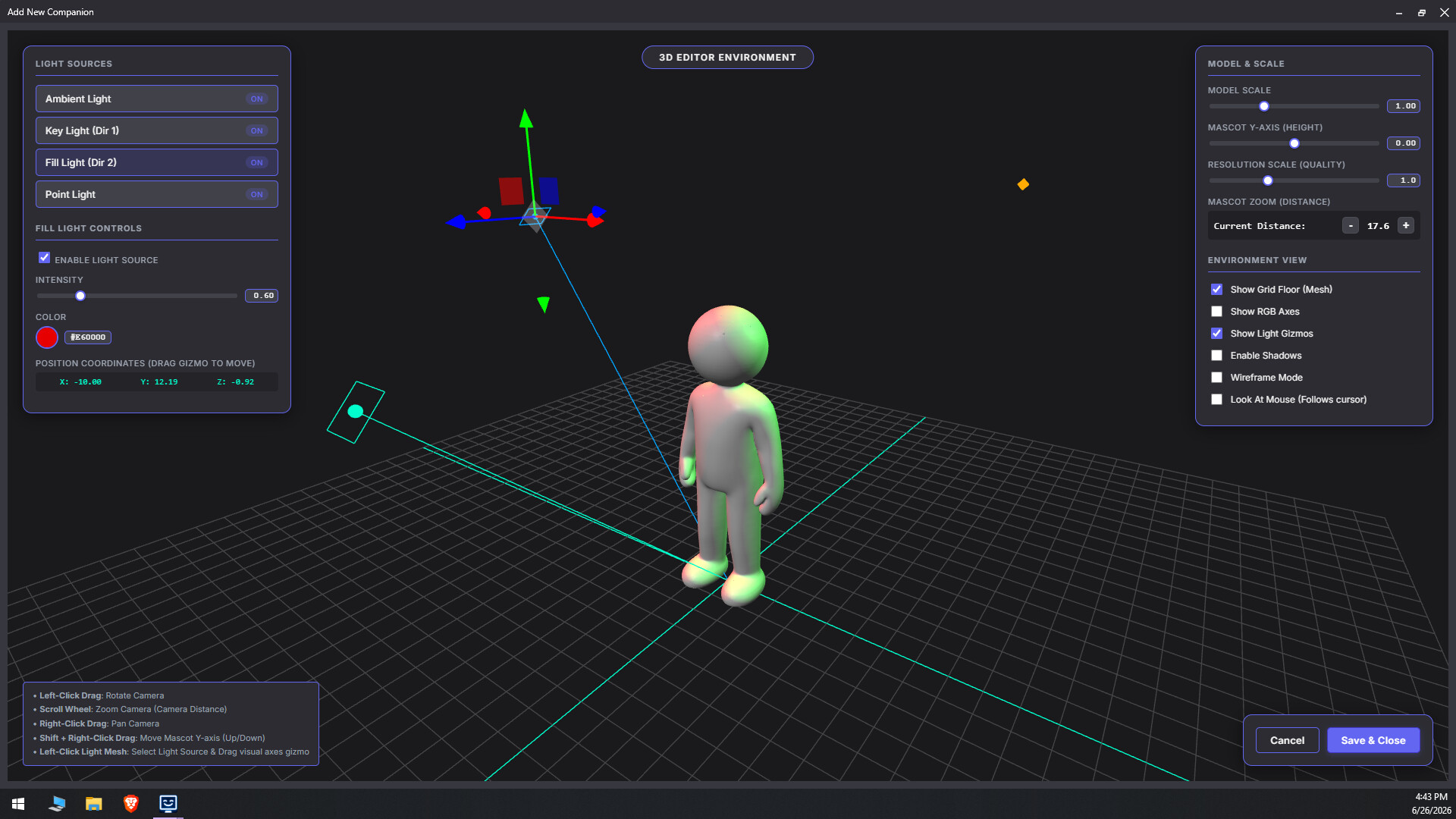Click the 17.6 current distance value
The height and width of the screenshot is (819, 1456).
coord(1378,226)
